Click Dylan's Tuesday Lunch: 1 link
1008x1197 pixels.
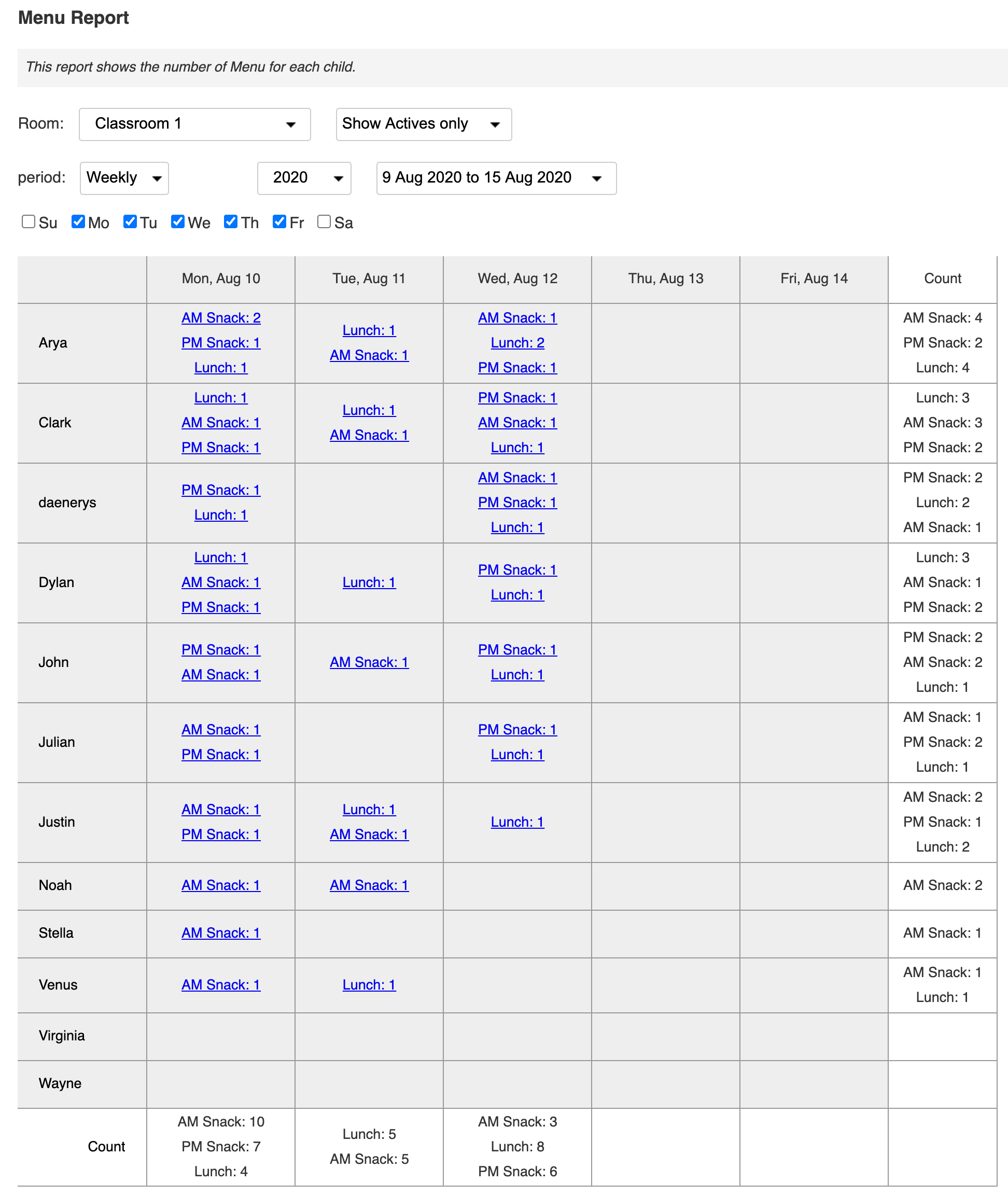point(369,582)
